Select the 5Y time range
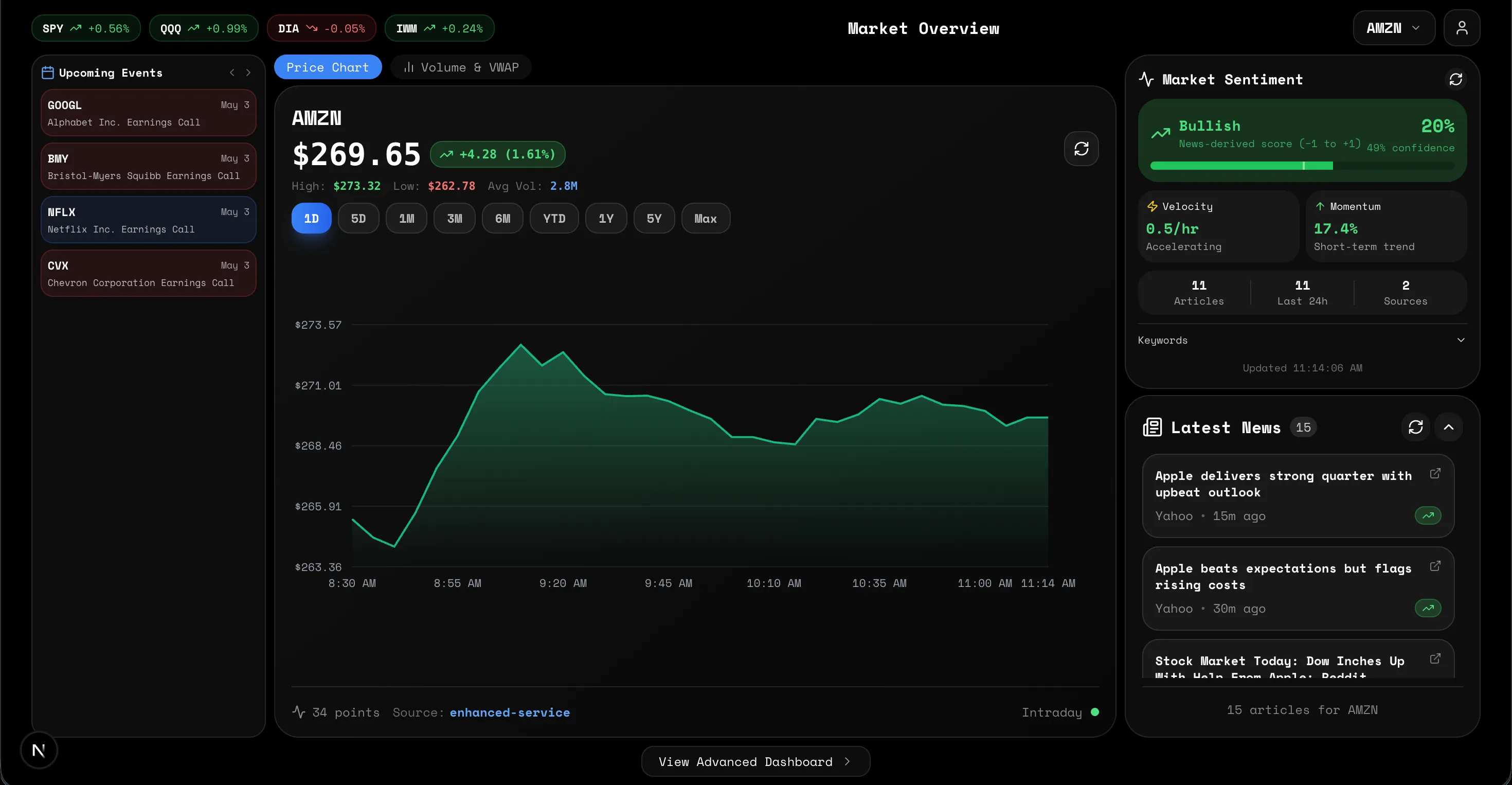Screen dimensions: 1512x785 (x=655, y=219)
